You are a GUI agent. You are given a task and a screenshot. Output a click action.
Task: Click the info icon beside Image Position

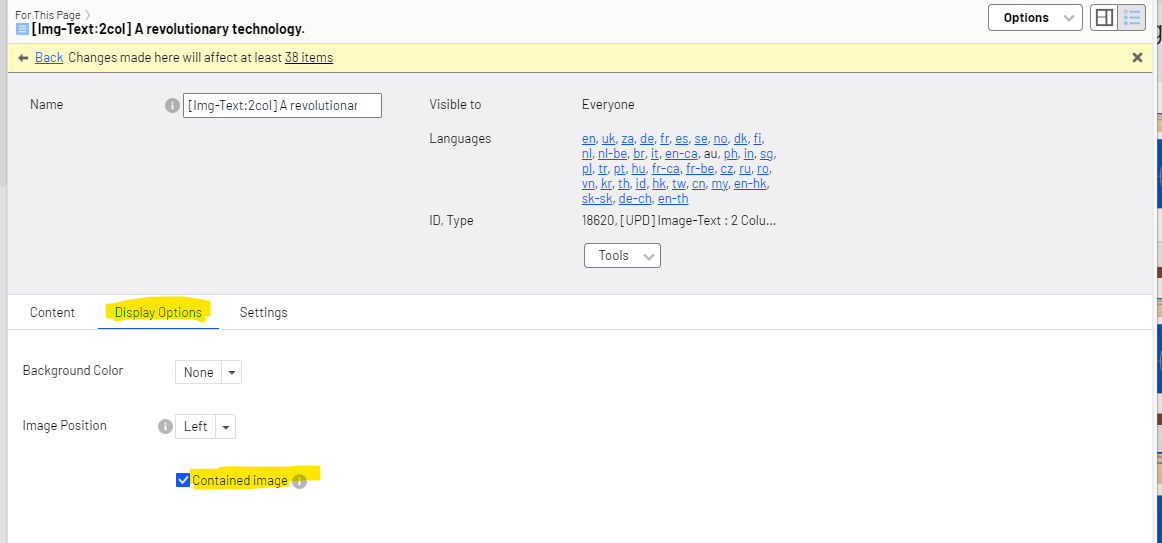pos(166,426)
